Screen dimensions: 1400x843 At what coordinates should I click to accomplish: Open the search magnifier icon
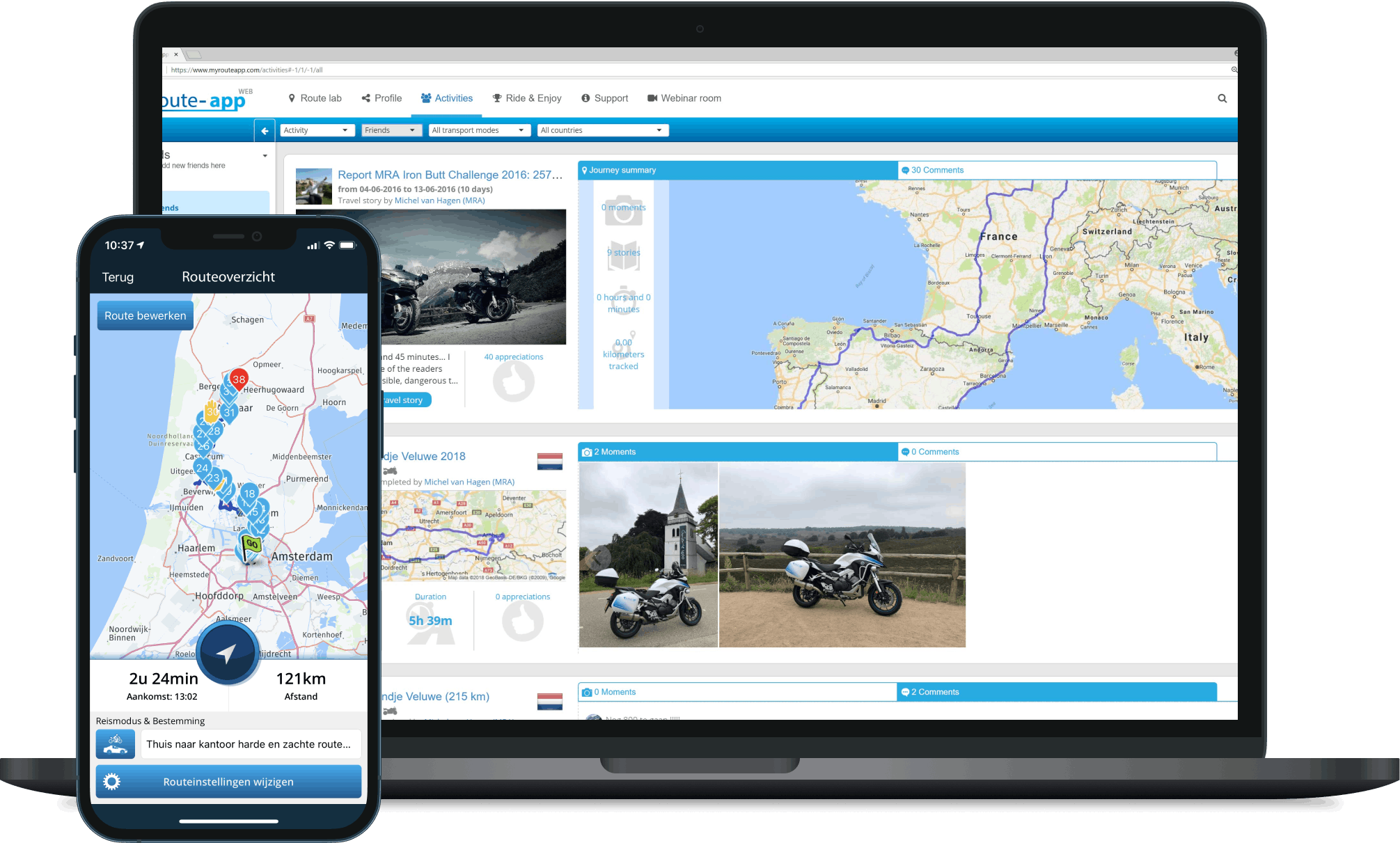1222,98
